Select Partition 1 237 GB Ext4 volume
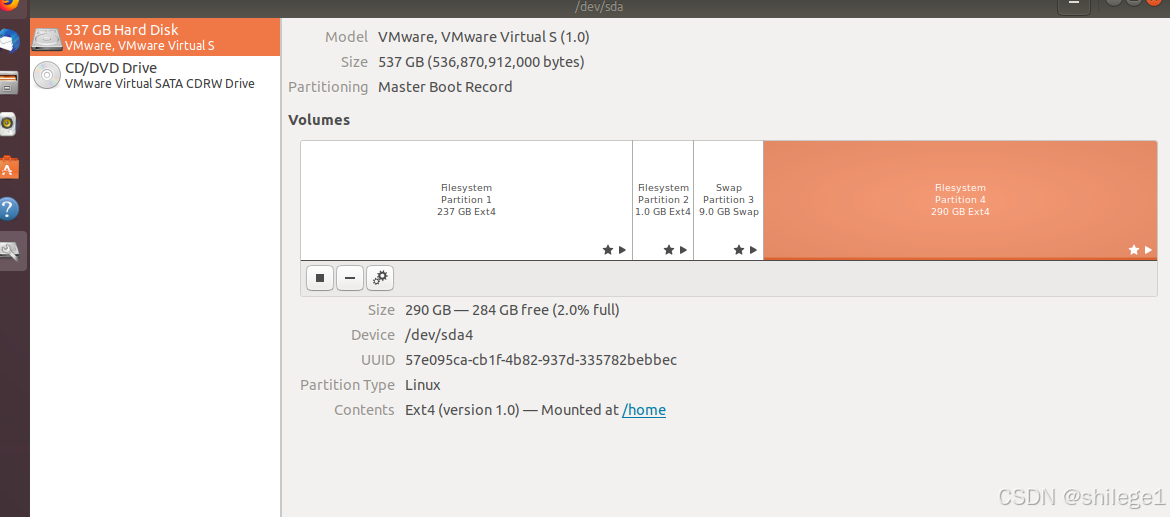Image resolution: width=1170 pixels, height=517 pixels. click(466, 200)
